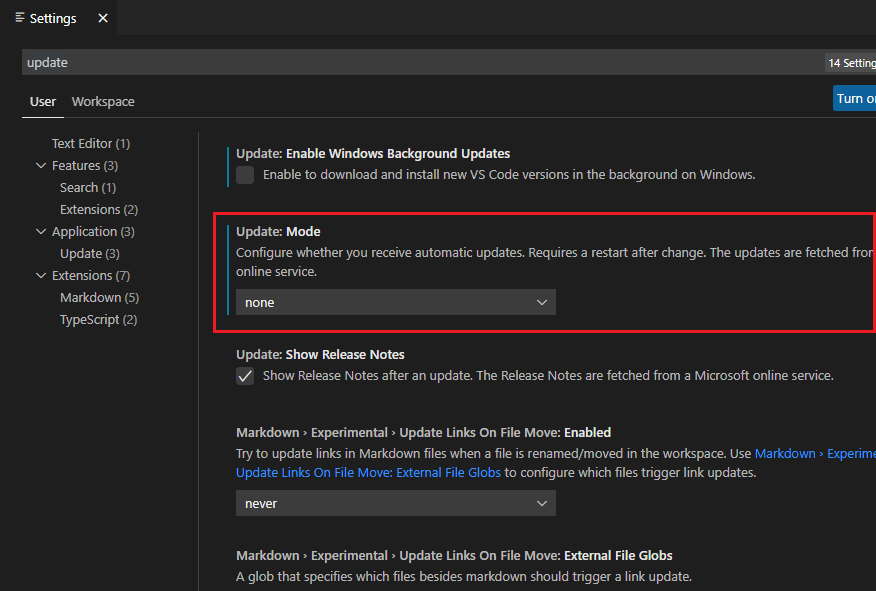This screenshot has height=591, width=876.
Task: Follow the External File Globs link
Action: coord(368,473)
